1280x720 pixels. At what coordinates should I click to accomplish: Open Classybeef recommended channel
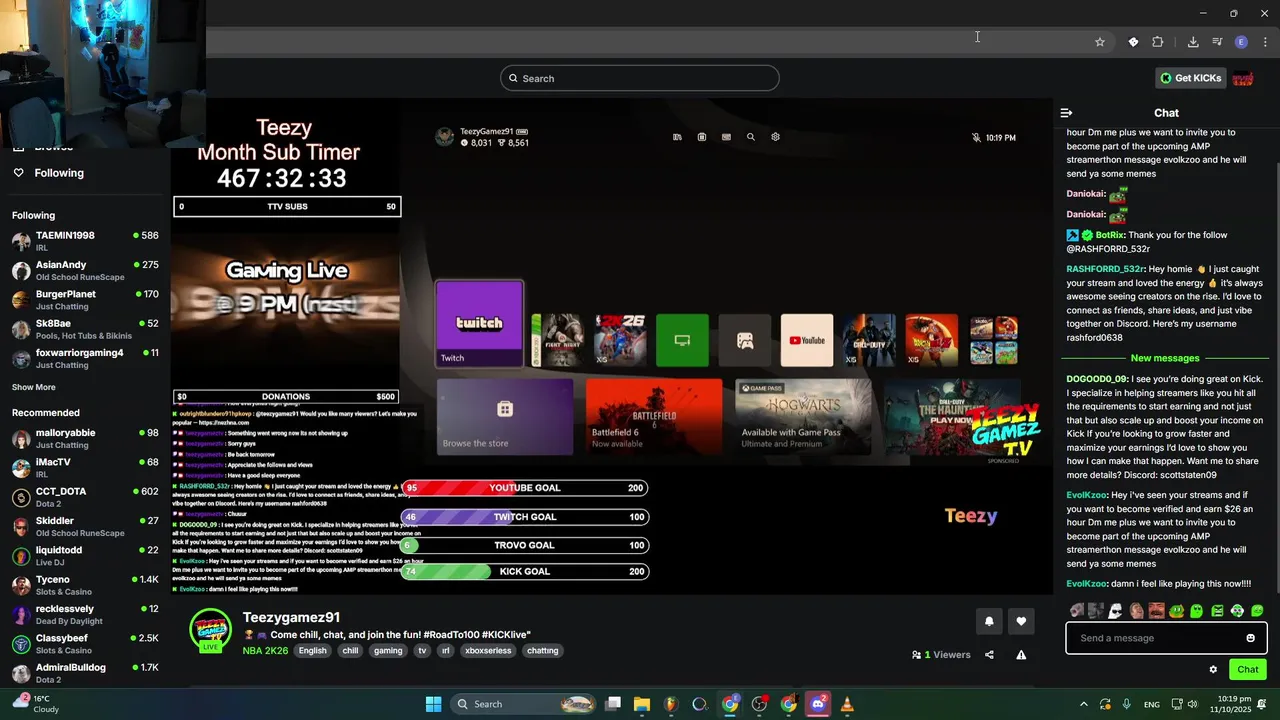click(85, 643)
